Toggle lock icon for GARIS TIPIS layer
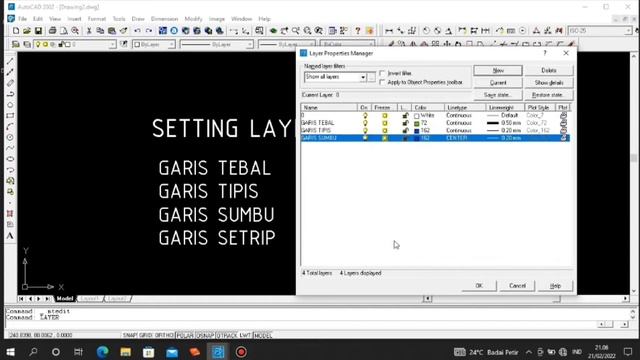640x360 pixels. click(405, 131)
